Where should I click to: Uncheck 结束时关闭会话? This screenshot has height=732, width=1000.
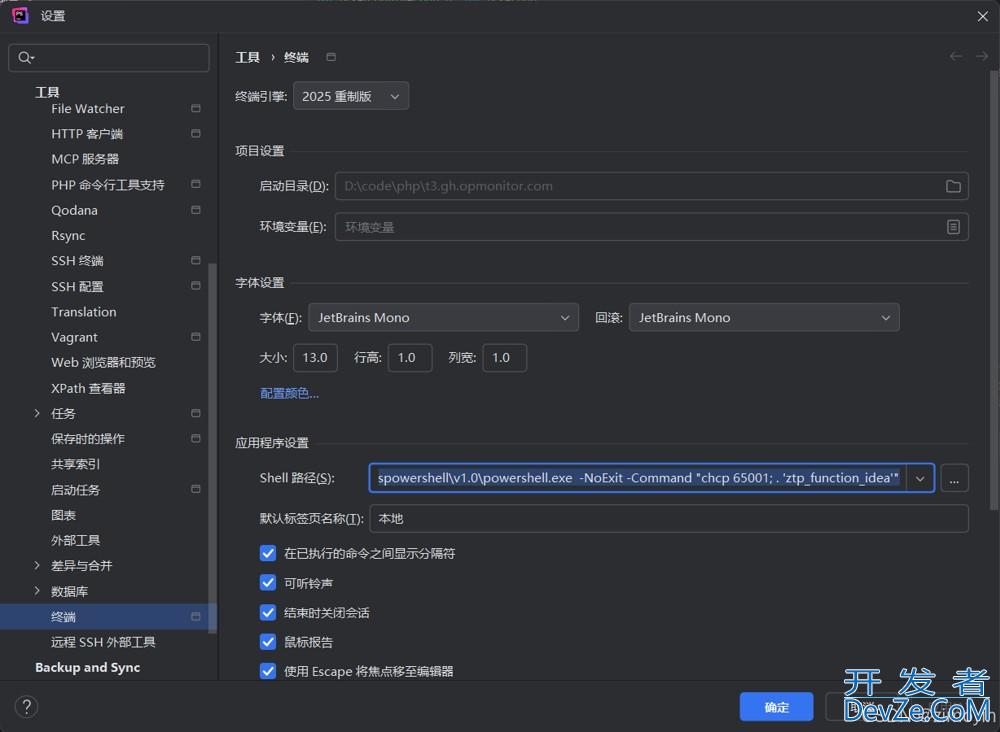(x=268, y=613)
